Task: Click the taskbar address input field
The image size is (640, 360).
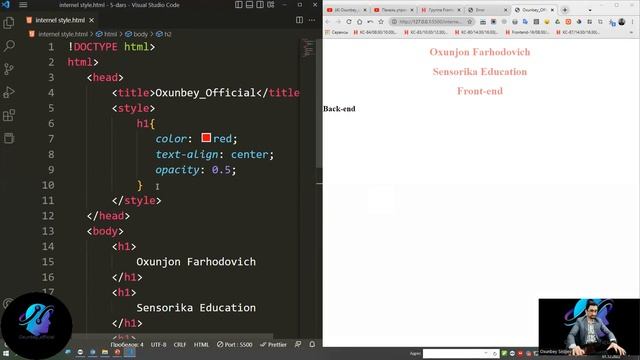Action: pos(460,353)
